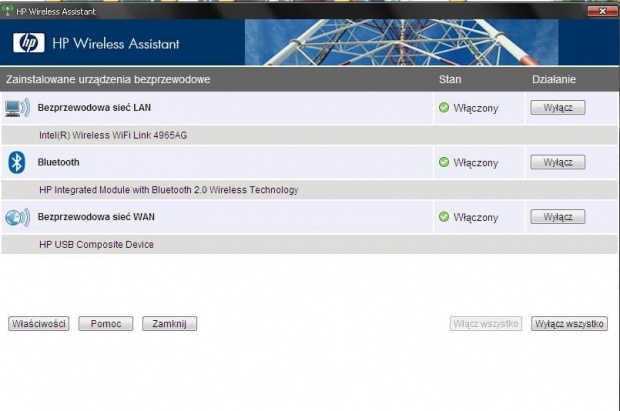
Task: Click the HP logo in banner
Action: [28, 43]
